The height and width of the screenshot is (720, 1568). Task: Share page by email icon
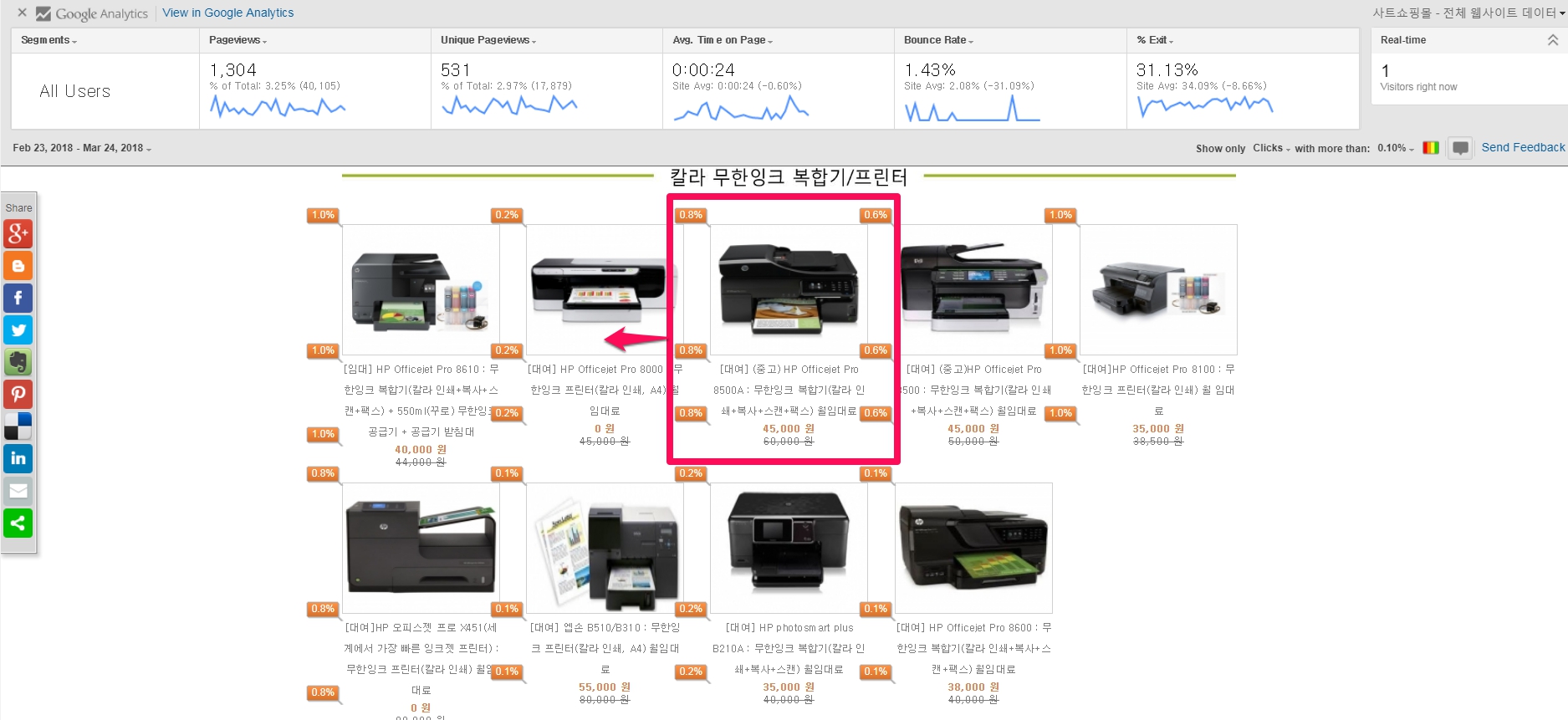click(x=18, y=491)
